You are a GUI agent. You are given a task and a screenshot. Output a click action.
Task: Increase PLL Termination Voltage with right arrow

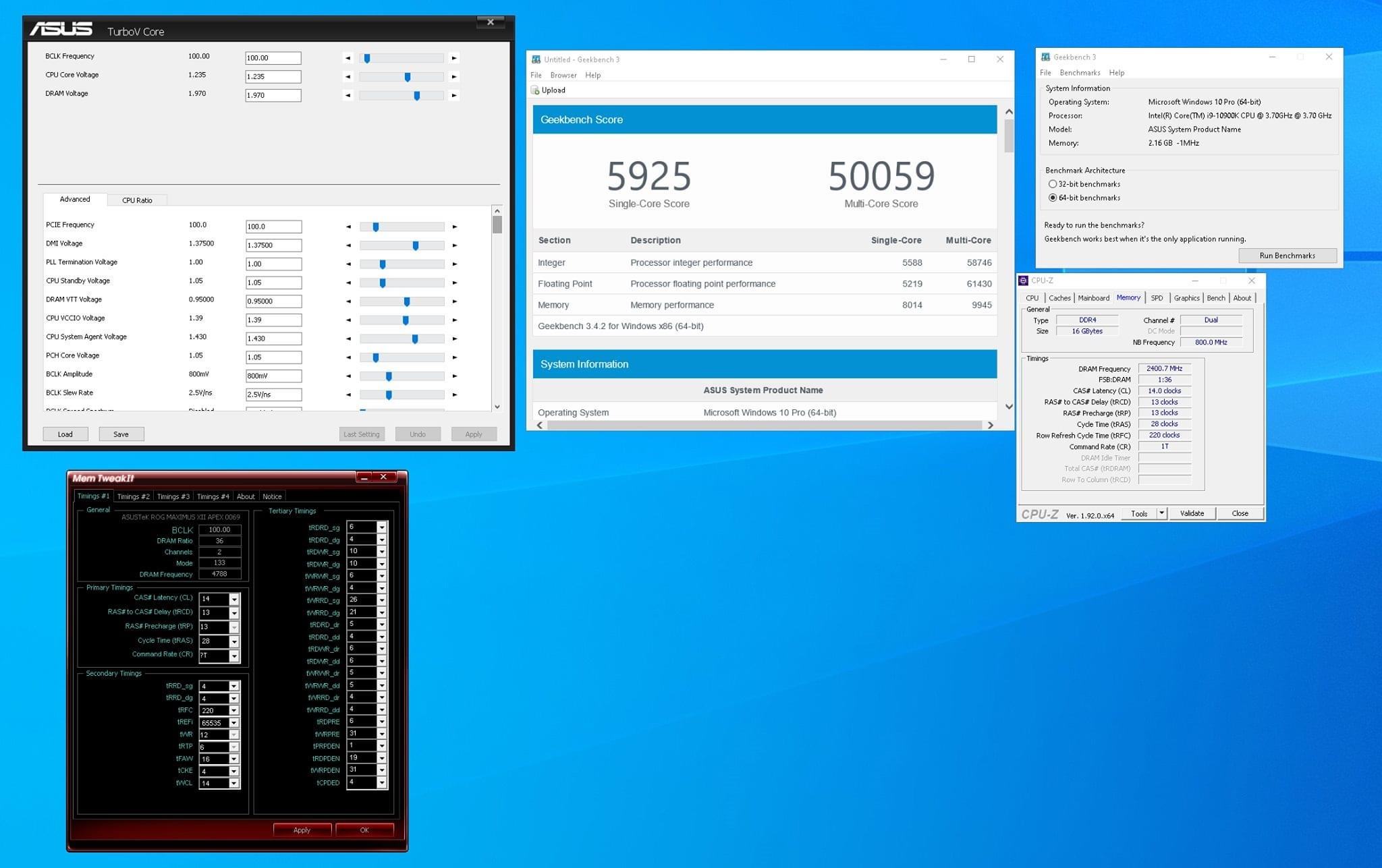coord(455,264)
